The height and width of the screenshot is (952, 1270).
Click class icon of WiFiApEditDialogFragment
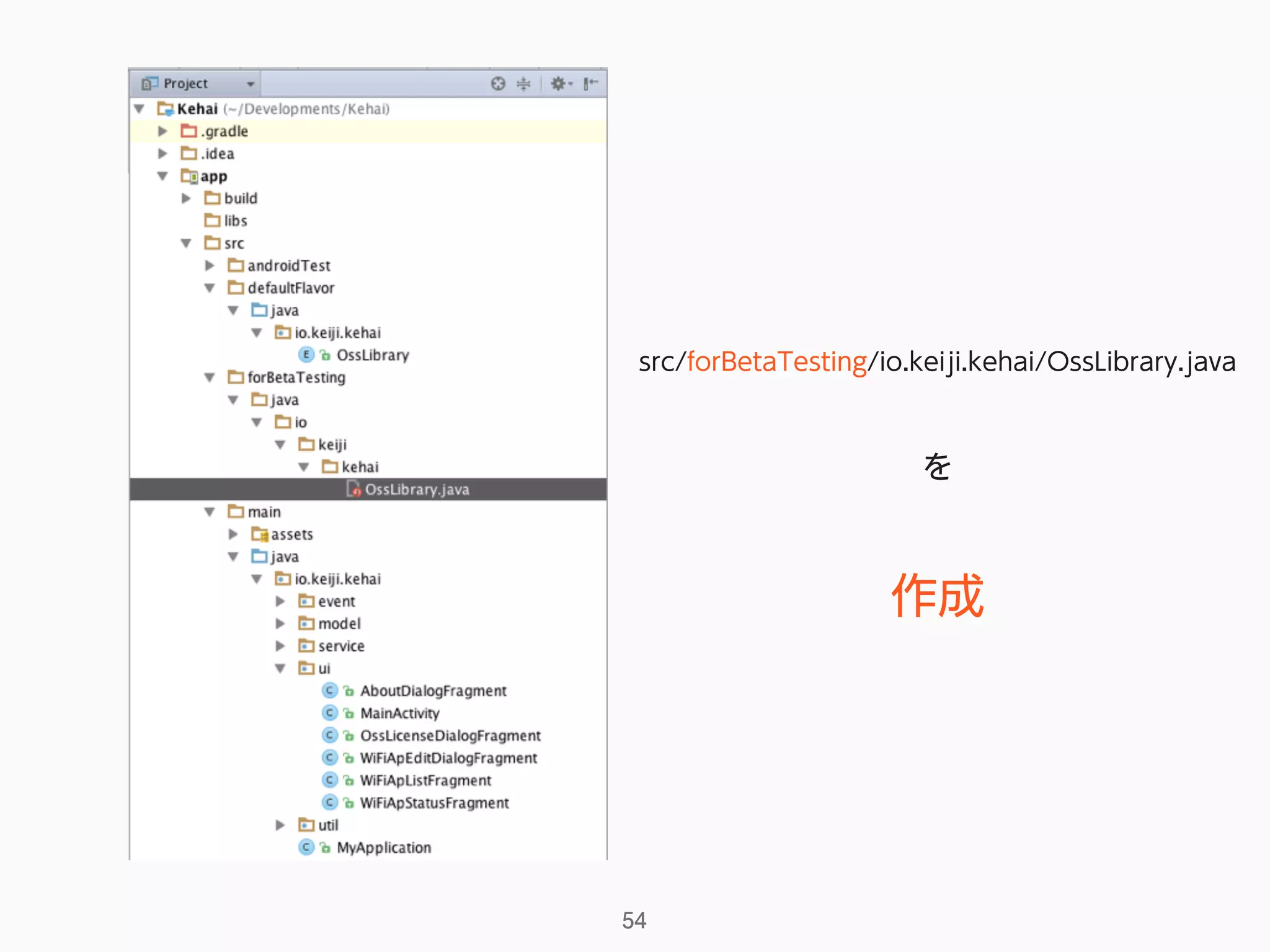click(330, 757)
